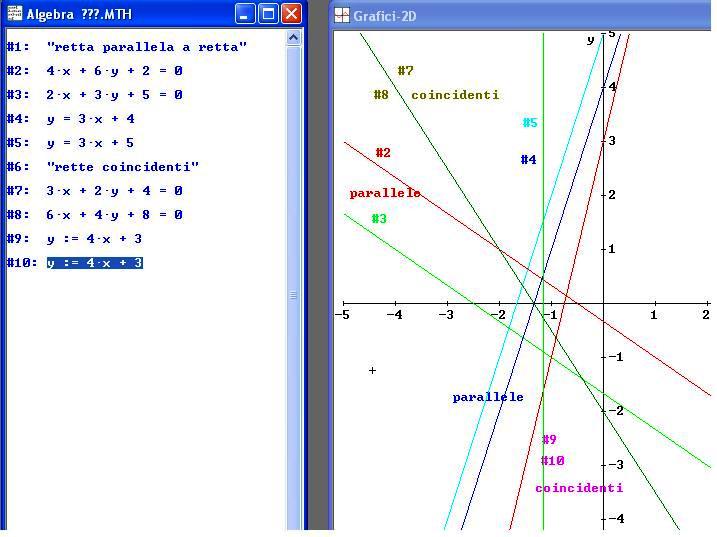Click the Algebra scrollbar up arrow
This screenshot has width=717, height=537.
pos(294,37)
